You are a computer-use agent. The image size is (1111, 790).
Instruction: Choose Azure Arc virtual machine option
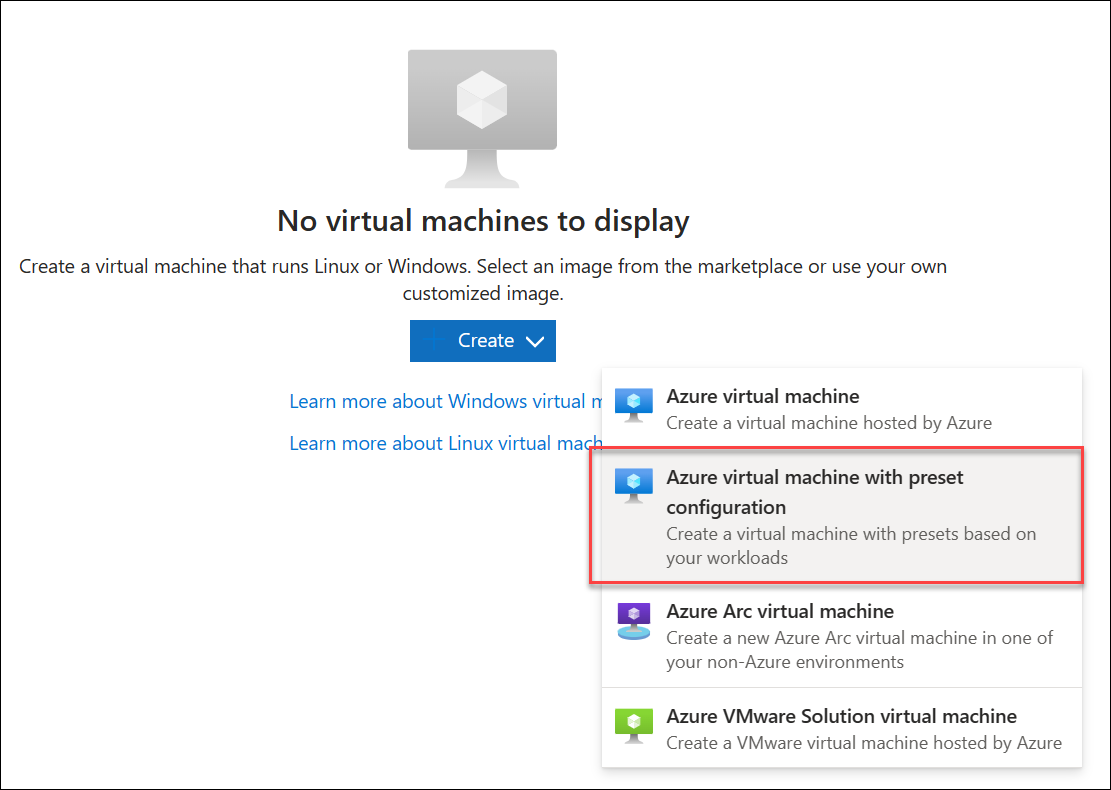click(842, 636)
